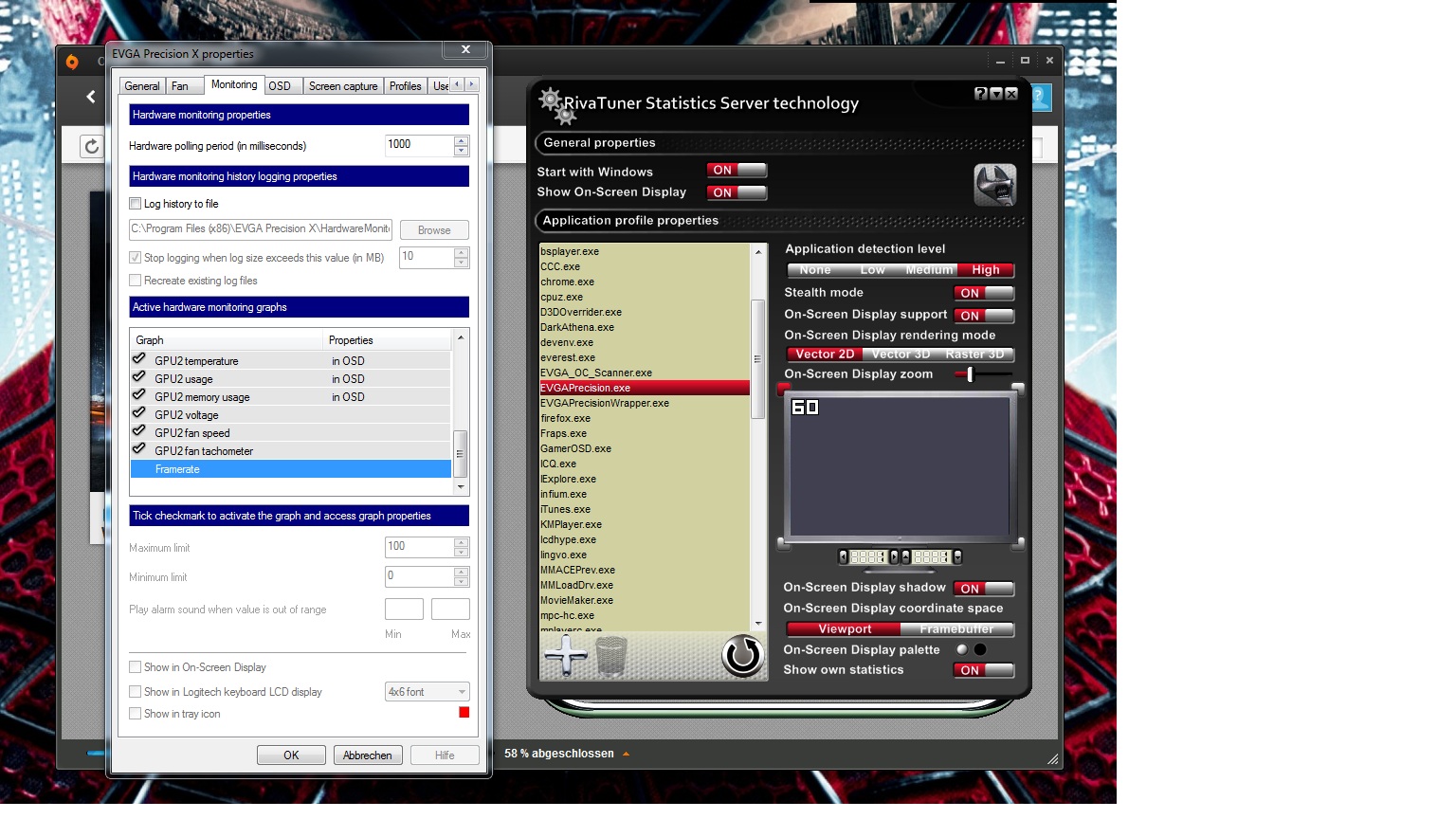Uncheck GPU2 fan speed graph checkmark
The width and height of the screenshot is (1456, 819).
click(139, 432)
